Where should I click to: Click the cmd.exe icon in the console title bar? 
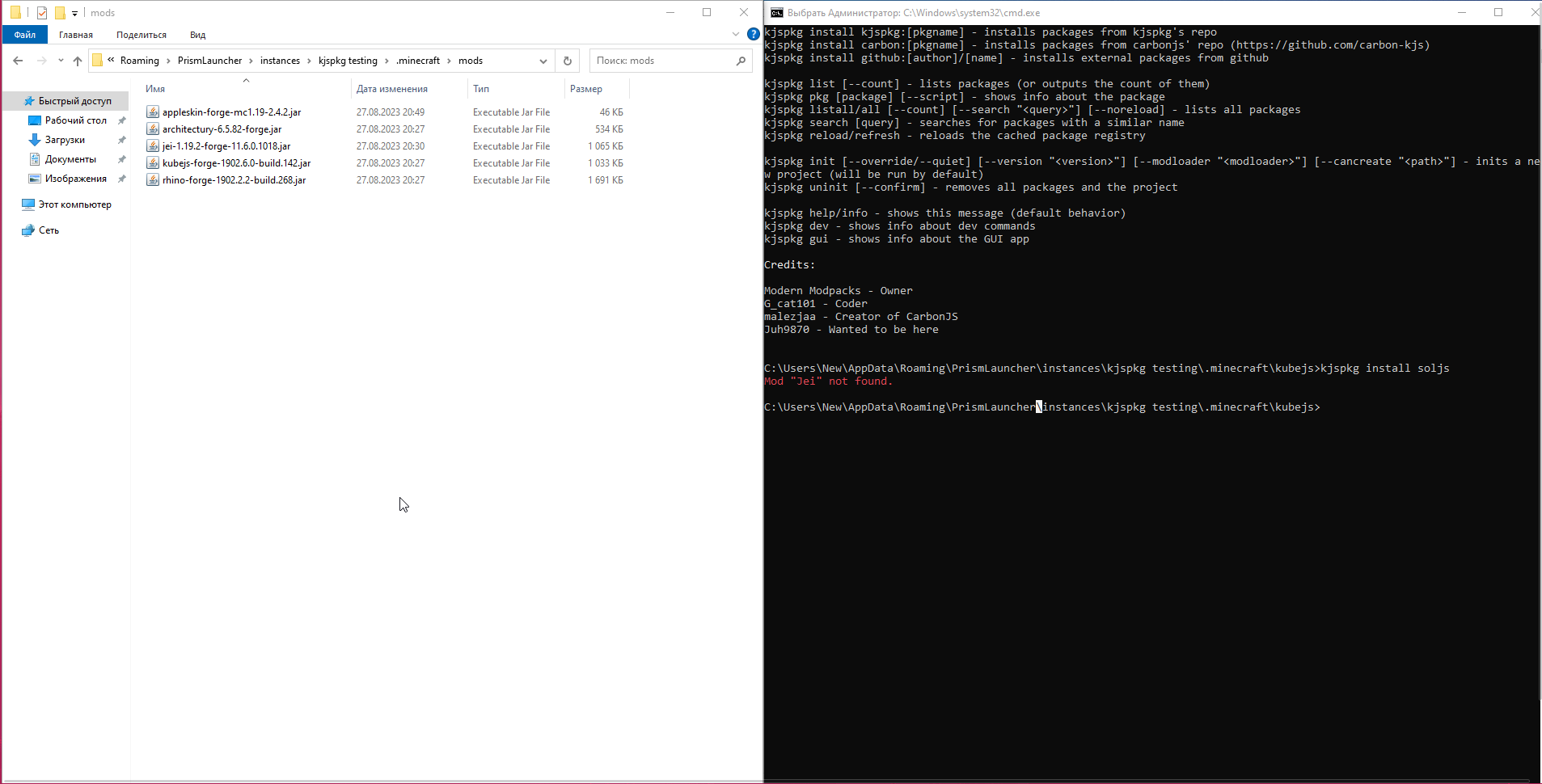[775, 12]
